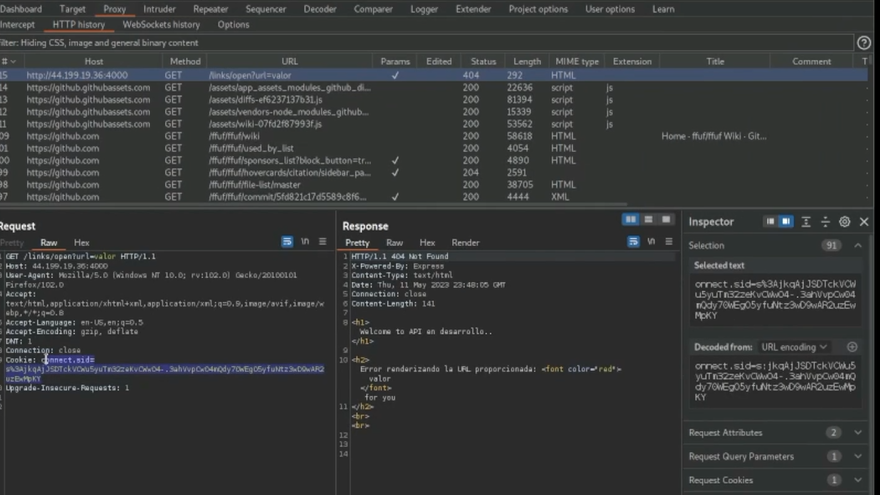This screenshot has height=495, width=880.
Task: Switch to tabbed request/response layout
Action: [x=666, y=219]
